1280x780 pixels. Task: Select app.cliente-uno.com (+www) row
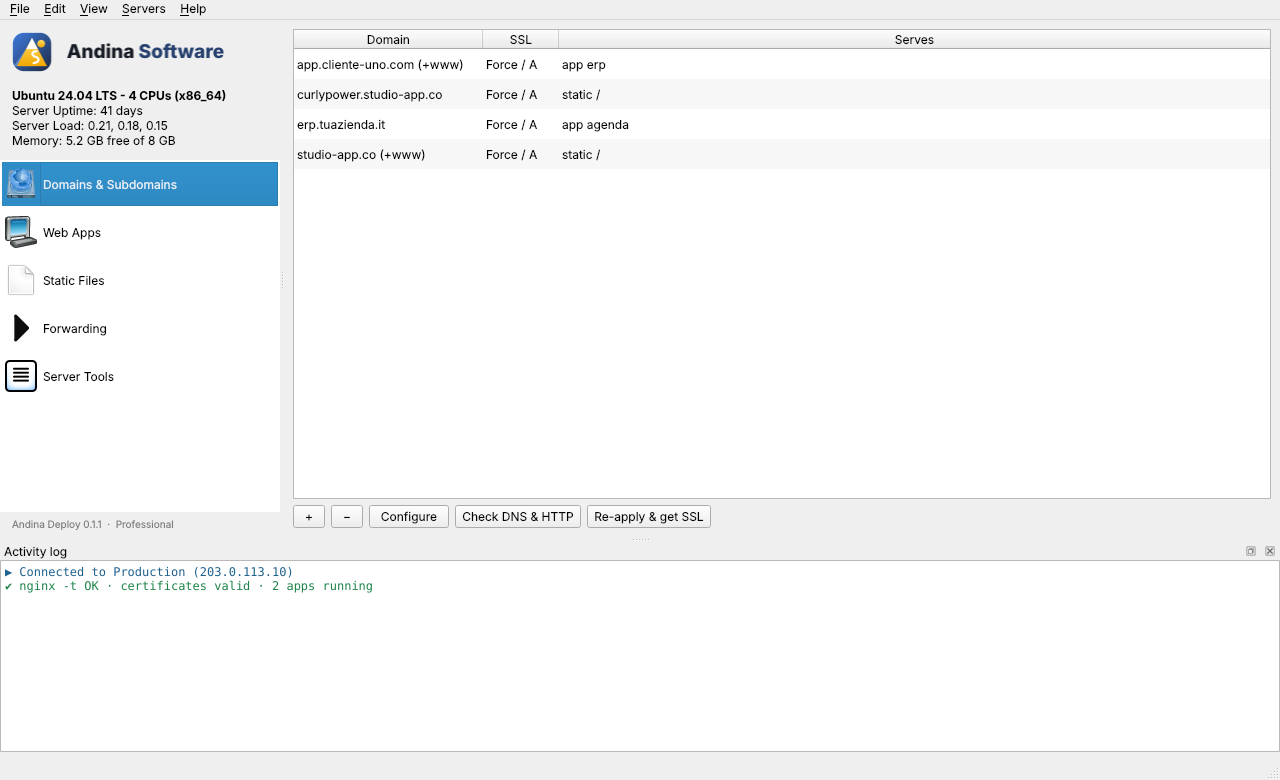[782, 64]
